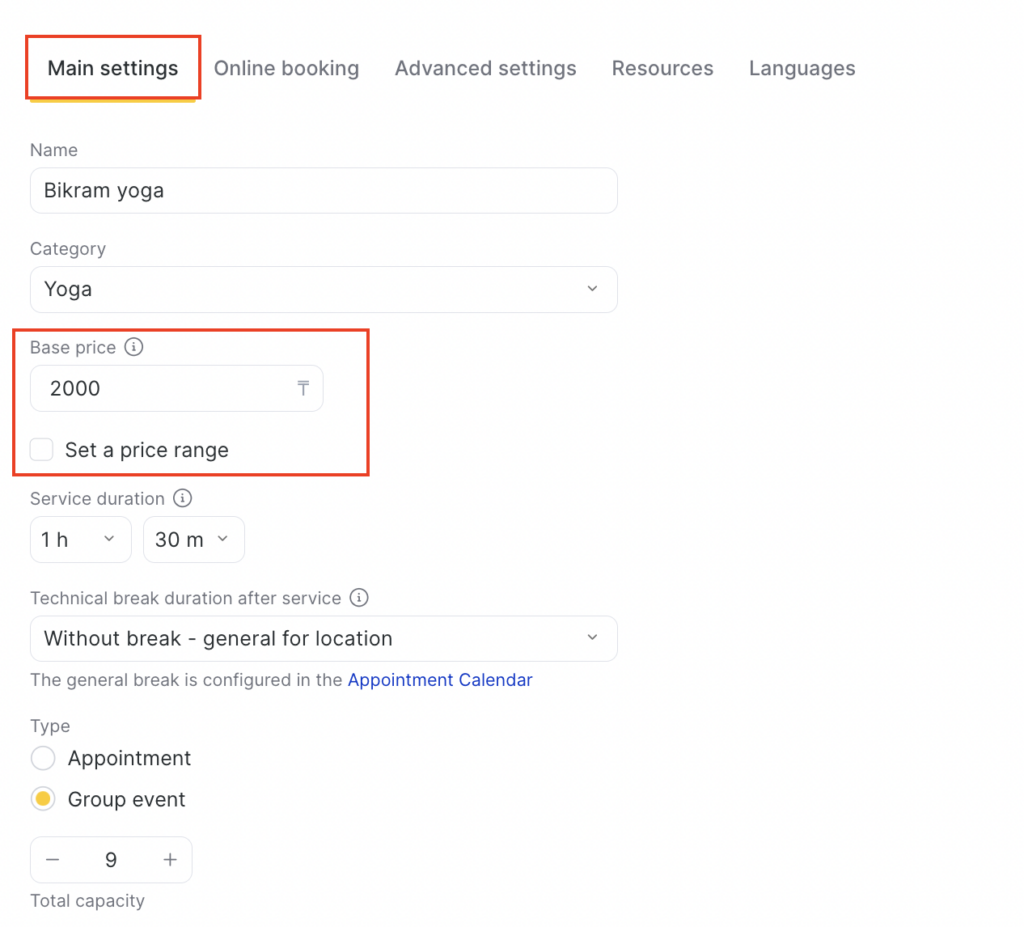Decrease total capacity with minus icon

pos(53,860)
